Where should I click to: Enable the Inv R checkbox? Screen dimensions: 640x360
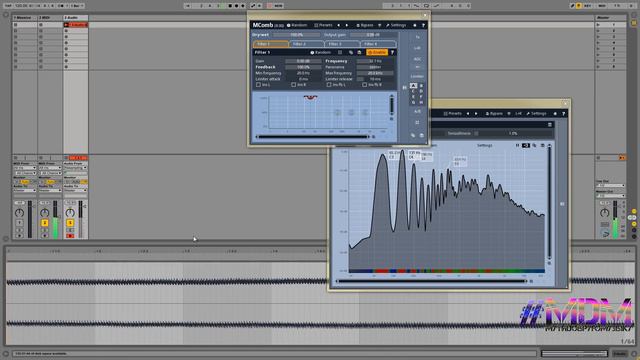(x=293, y=85)
